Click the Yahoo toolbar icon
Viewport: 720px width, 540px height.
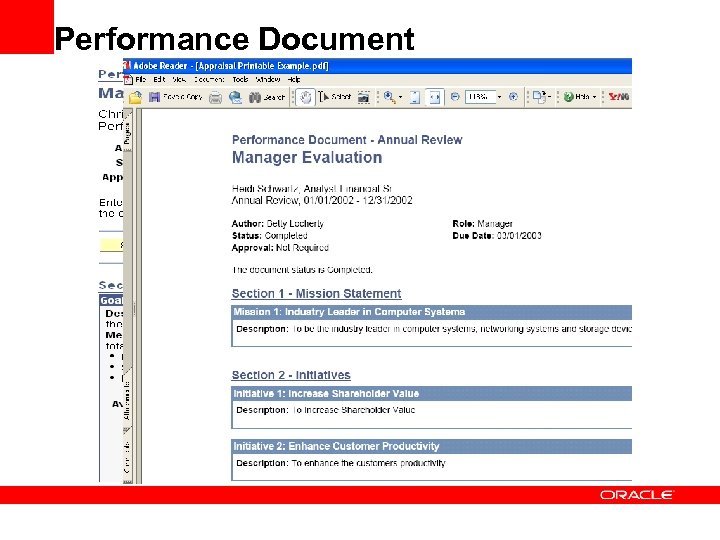click(x=619, y=97)
